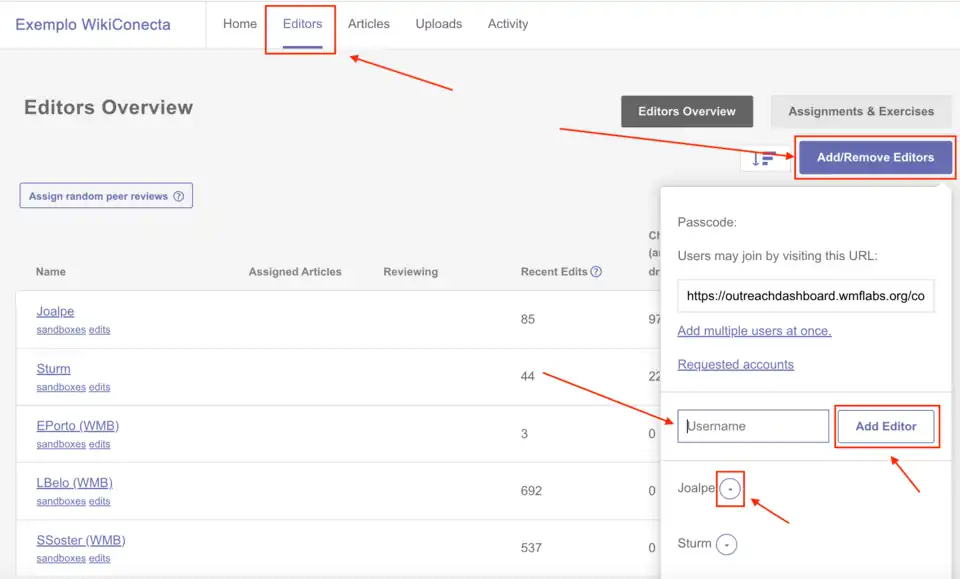Open the Editors tab

[x=302, y=24]
